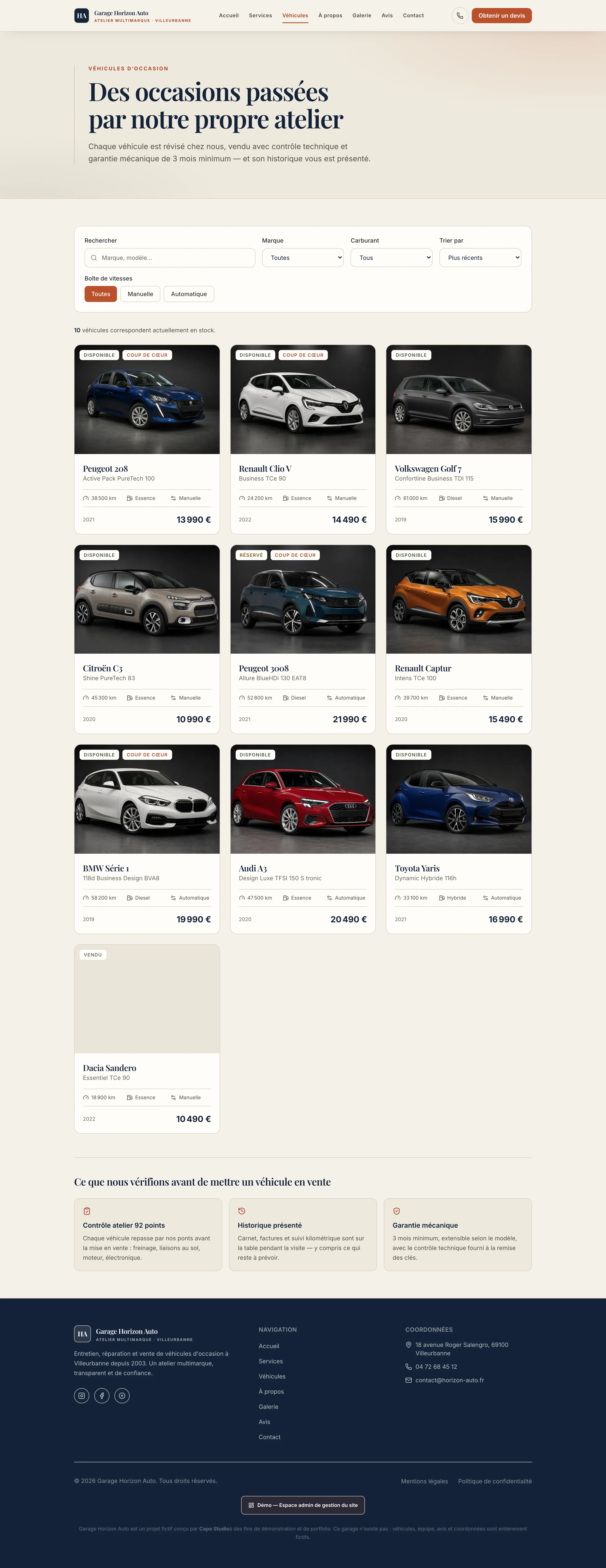606x1568 pixels.
Task: Open Avis in the top navigation
Action: tap(387, 16)
